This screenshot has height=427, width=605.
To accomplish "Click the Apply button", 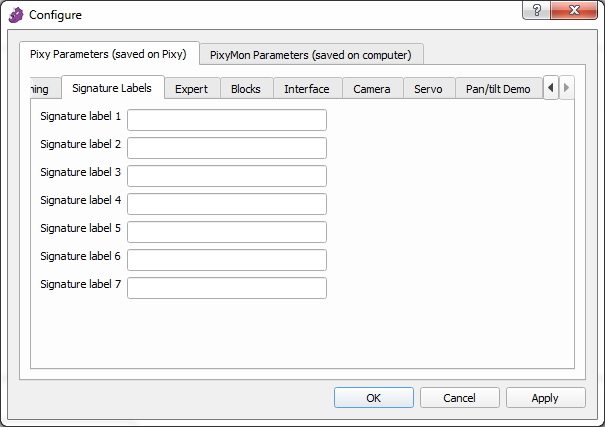I will pos(545,398).
